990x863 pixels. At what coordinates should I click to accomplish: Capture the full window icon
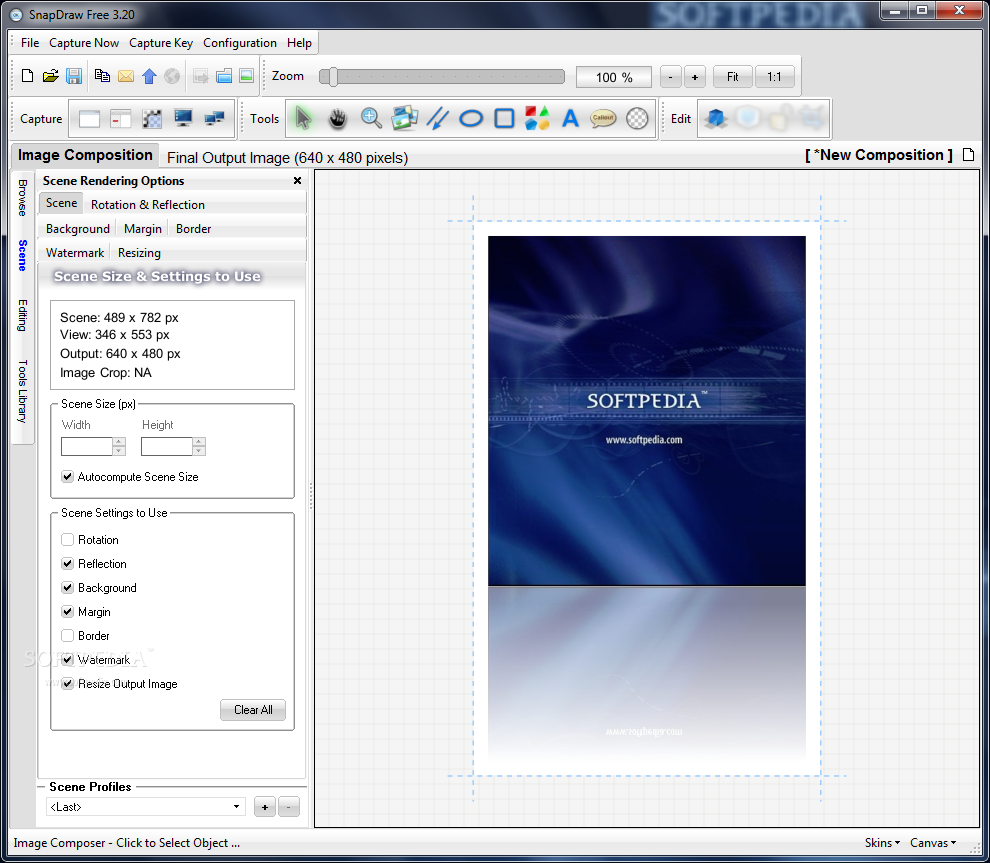[89, 119]
